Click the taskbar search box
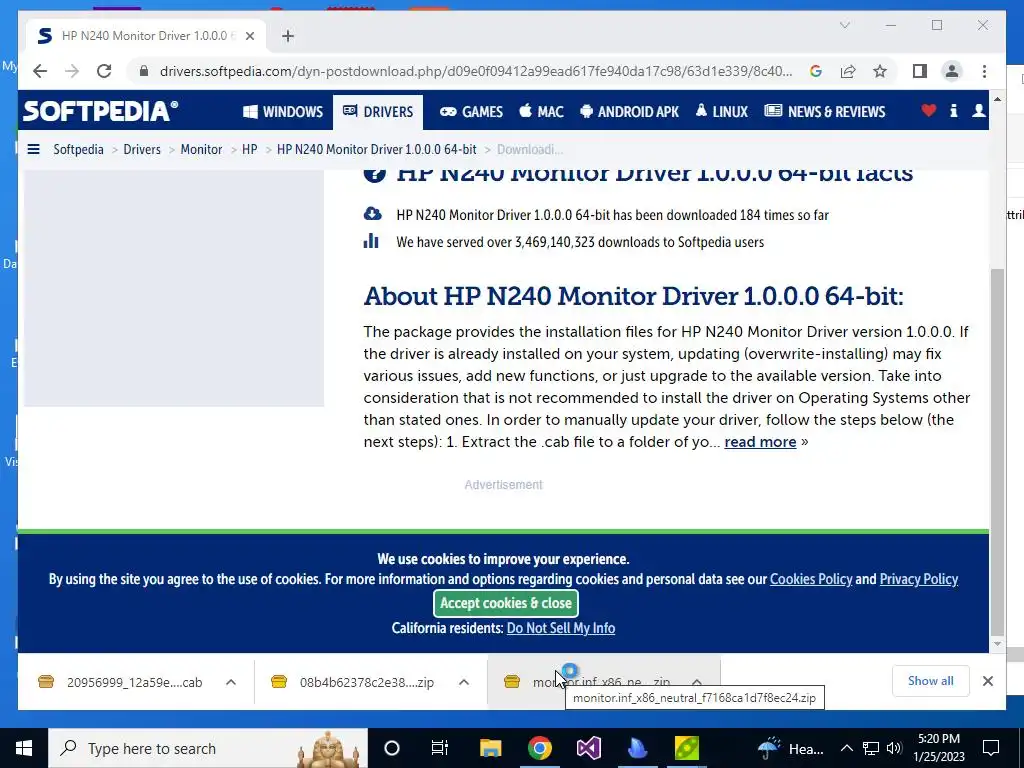The image size is (1024, 768). [x=208, y=748]
